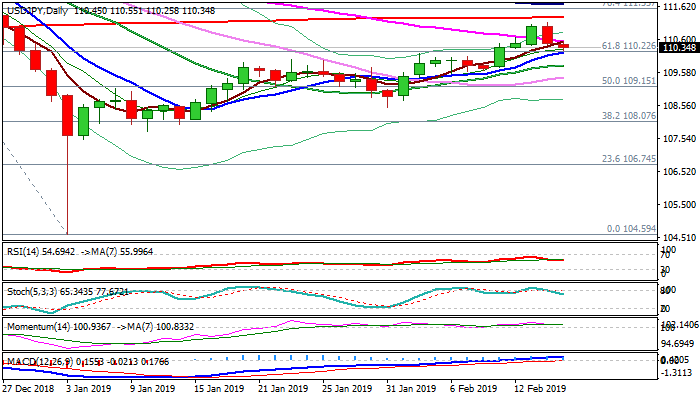Select the Momentum(14) indicator label
Image resolution: width=700 pixels, height=400 pixels.
35,326
